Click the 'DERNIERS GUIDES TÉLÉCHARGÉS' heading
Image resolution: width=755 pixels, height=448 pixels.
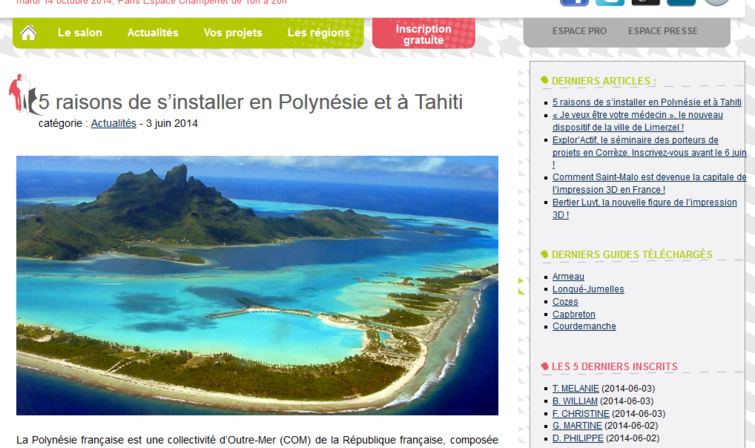[x=632, y=254]
